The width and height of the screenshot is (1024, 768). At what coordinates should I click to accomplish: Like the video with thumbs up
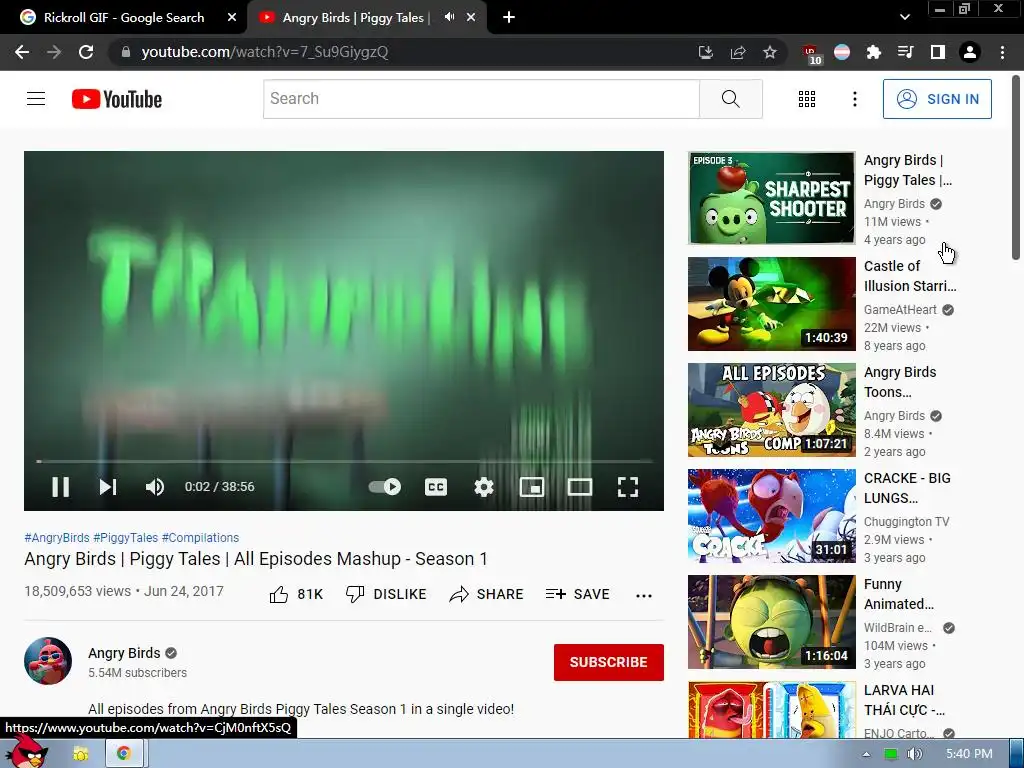[296, 594]
